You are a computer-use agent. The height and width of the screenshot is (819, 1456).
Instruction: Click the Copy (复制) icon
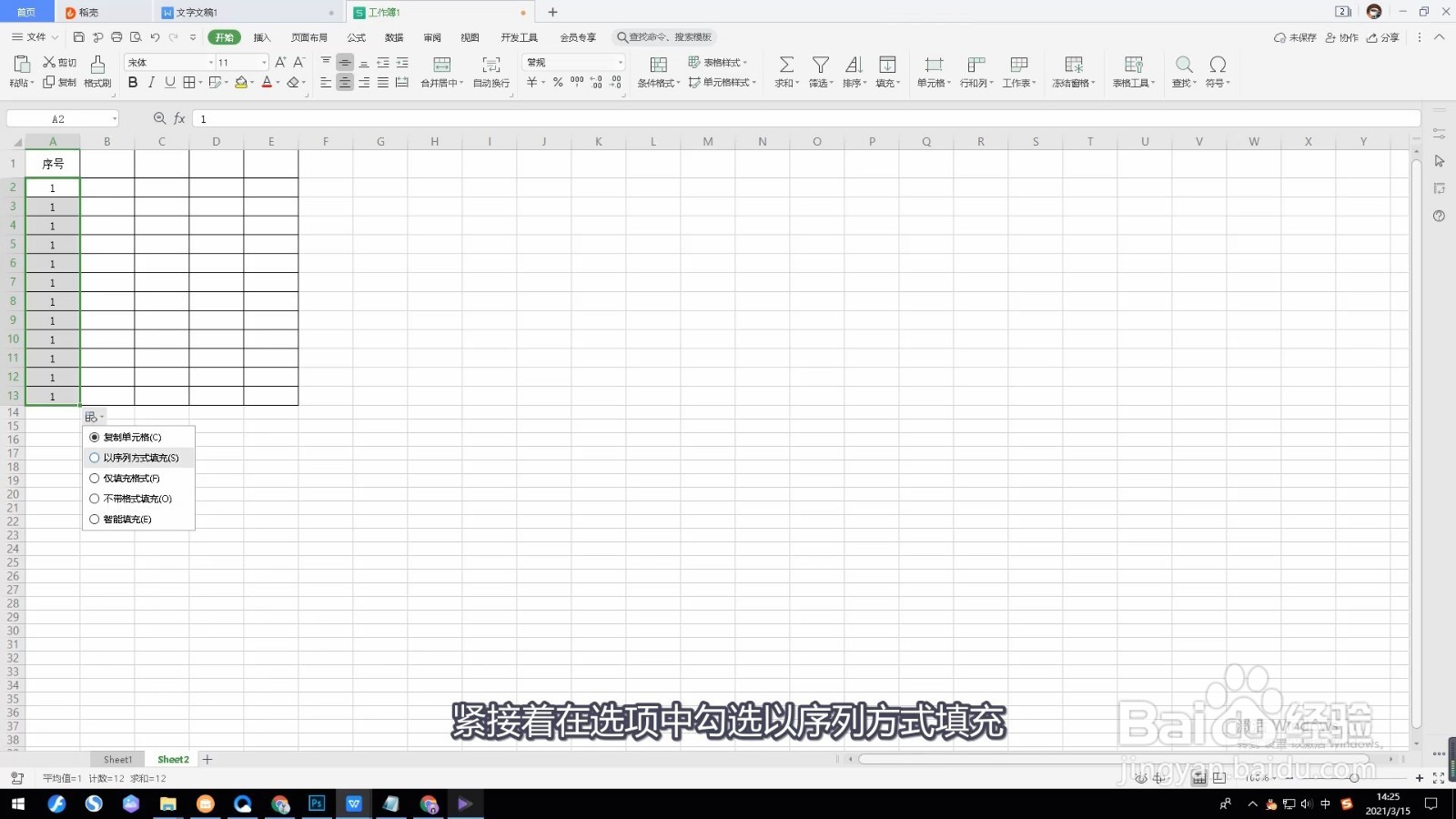(x=49, y=82)
